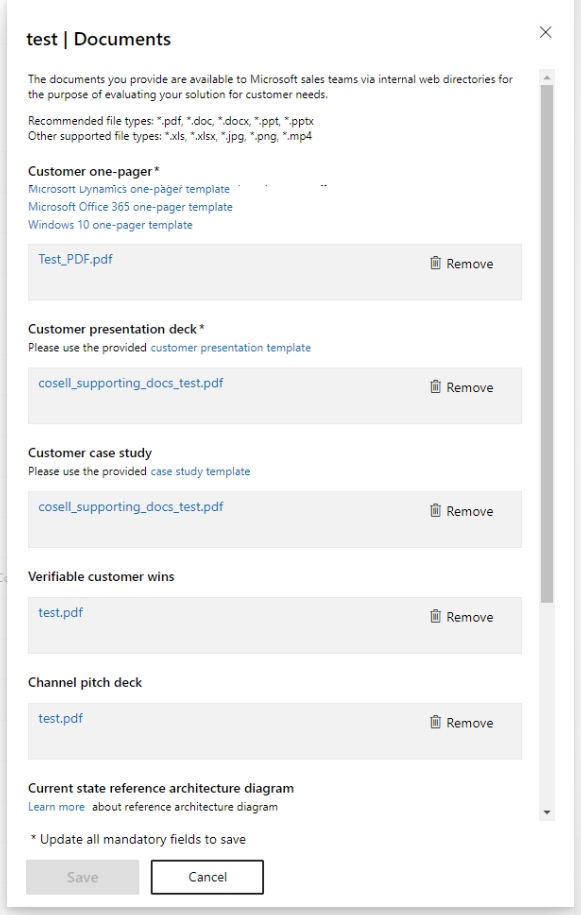Open test.pdf under Channel pitch deck
Viewport: 581px width, 915px height.
pyautogui.click(x=61, y=717)
